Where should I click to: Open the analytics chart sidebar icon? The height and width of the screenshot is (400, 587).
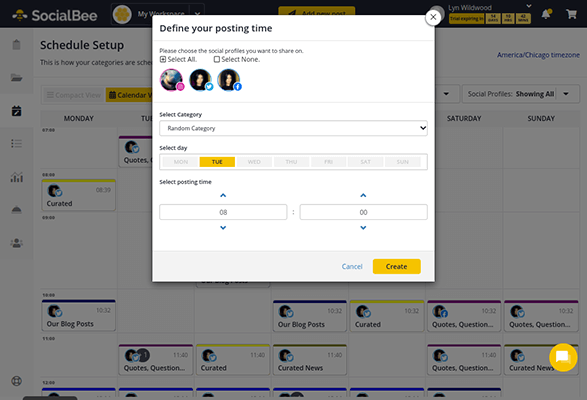[x=16, y=177]
